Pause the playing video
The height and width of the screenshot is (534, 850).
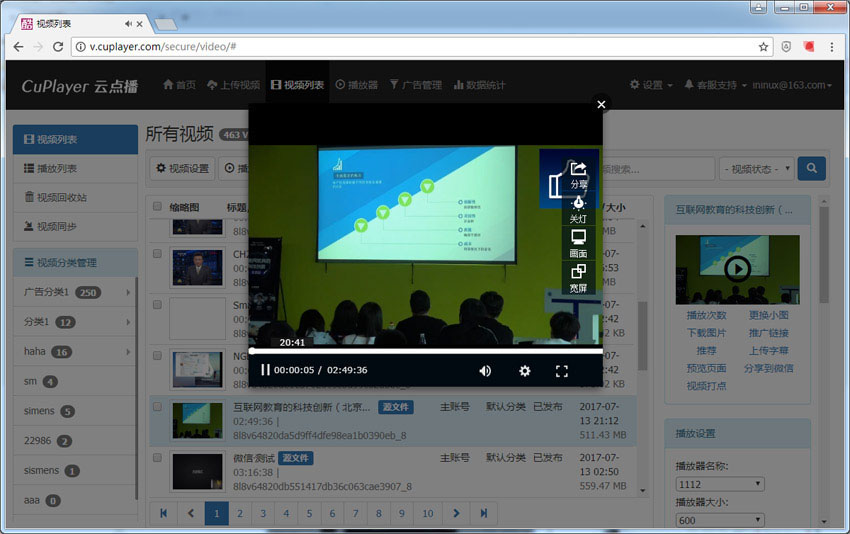[265, 370]
